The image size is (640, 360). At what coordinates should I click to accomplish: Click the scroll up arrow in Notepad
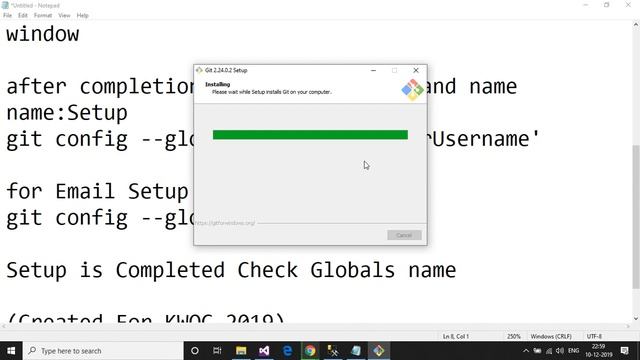(x=636, y=25)
